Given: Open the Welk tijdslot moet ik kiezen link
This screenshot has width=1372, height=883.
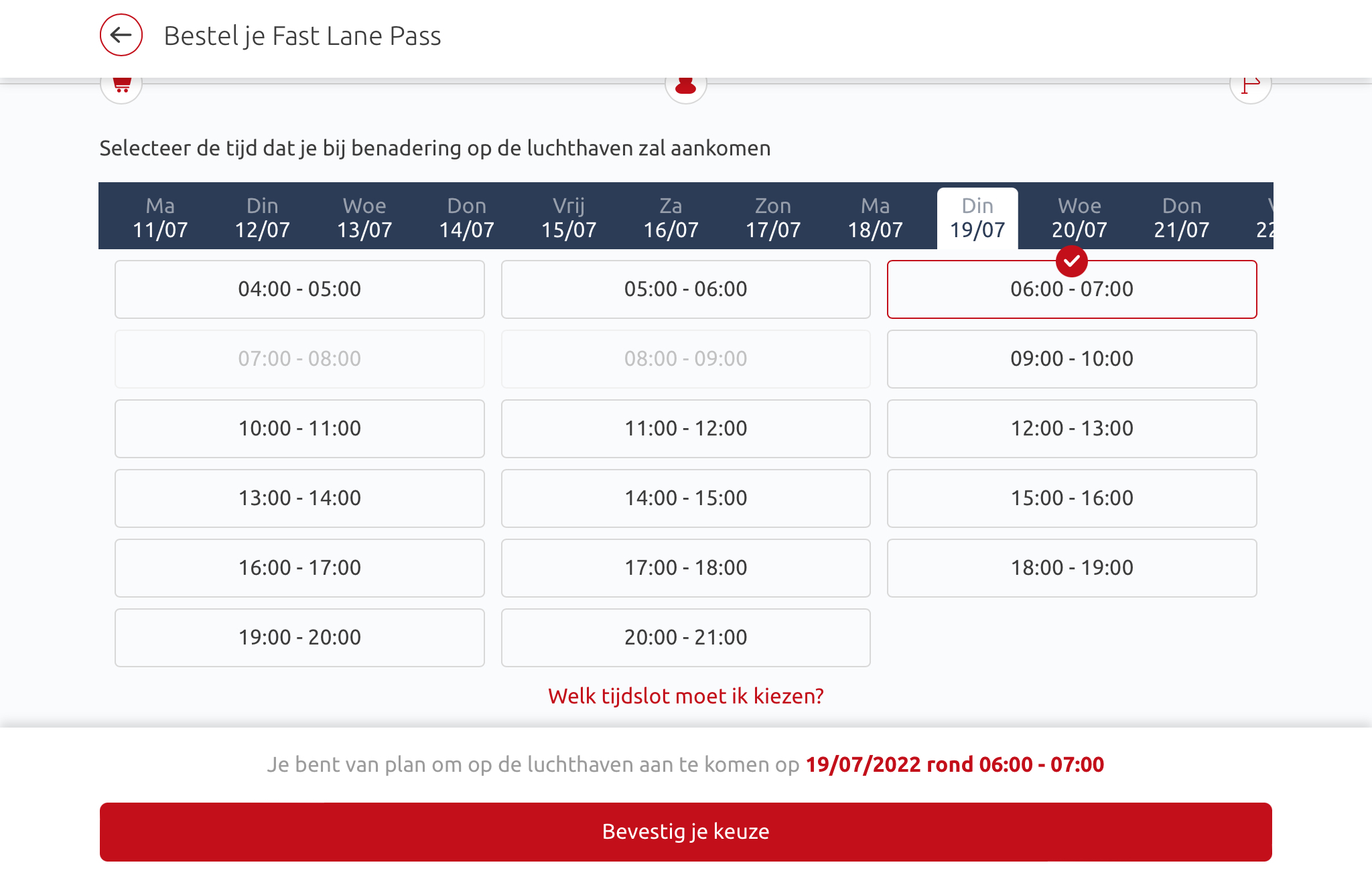Looking at the screenshot, I should [x=685, y=696].
